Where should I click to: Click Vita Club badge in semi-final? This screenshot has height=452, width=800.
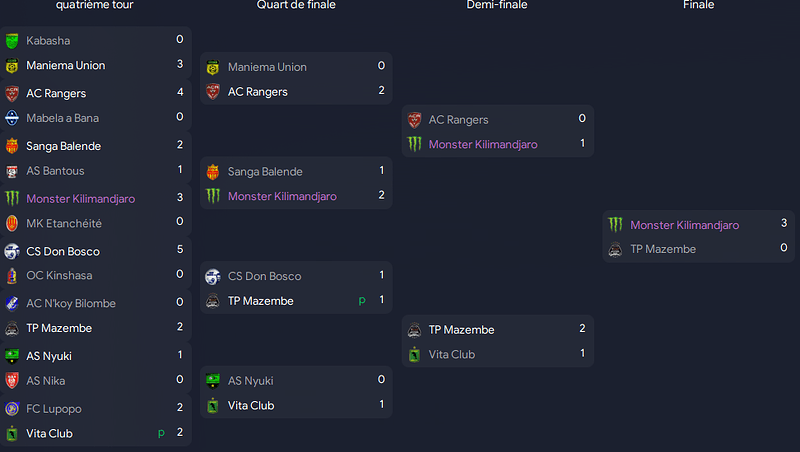(x=415, y=355)
